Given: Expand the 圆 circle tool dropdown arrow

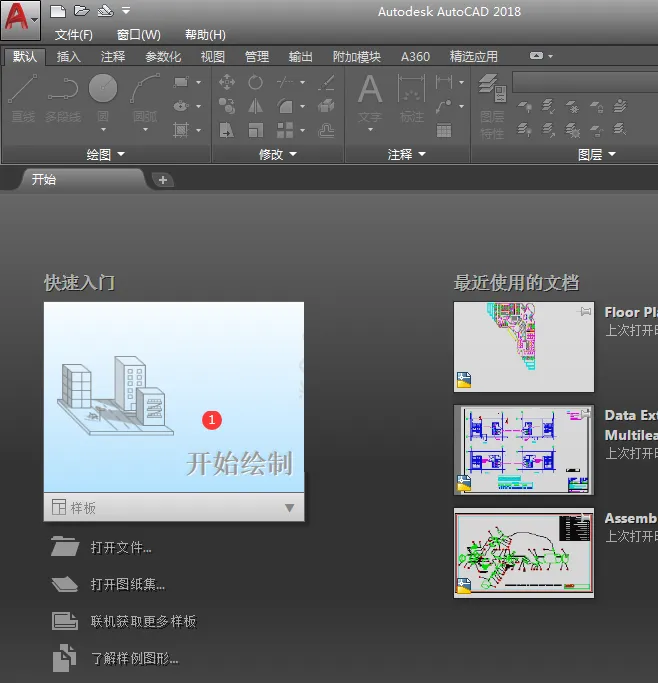Looking at the screenshot, I should pyautogui.click(x=103, y=130).
